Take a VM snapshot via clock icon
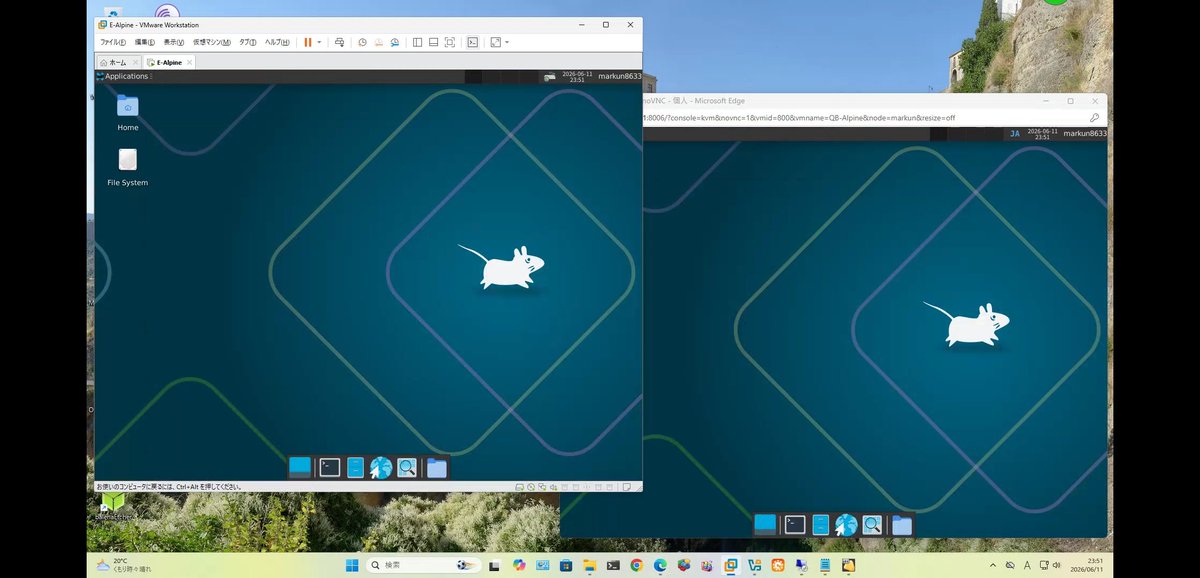This screenshot has height=578, width=1200. 362,42
